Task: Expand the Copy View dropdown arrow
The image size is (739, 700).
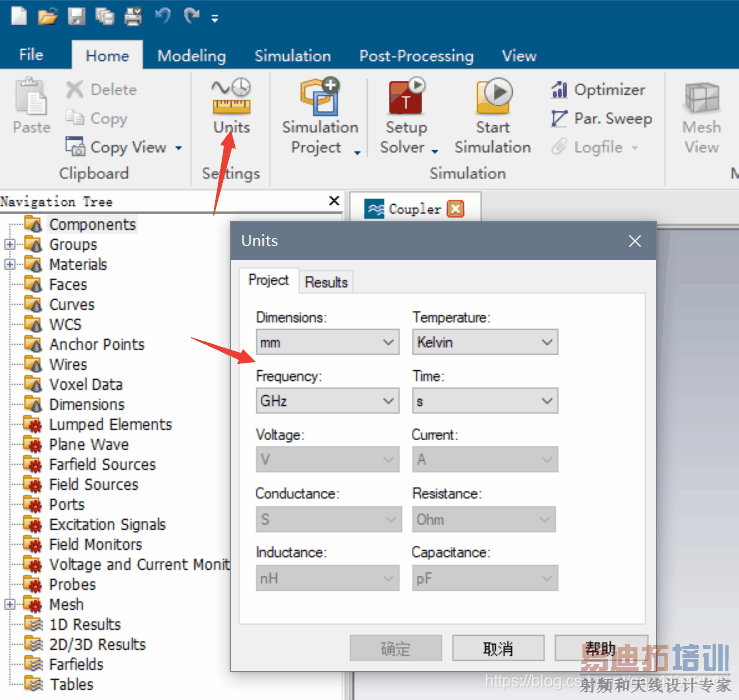Action: (x=179, y=148)
